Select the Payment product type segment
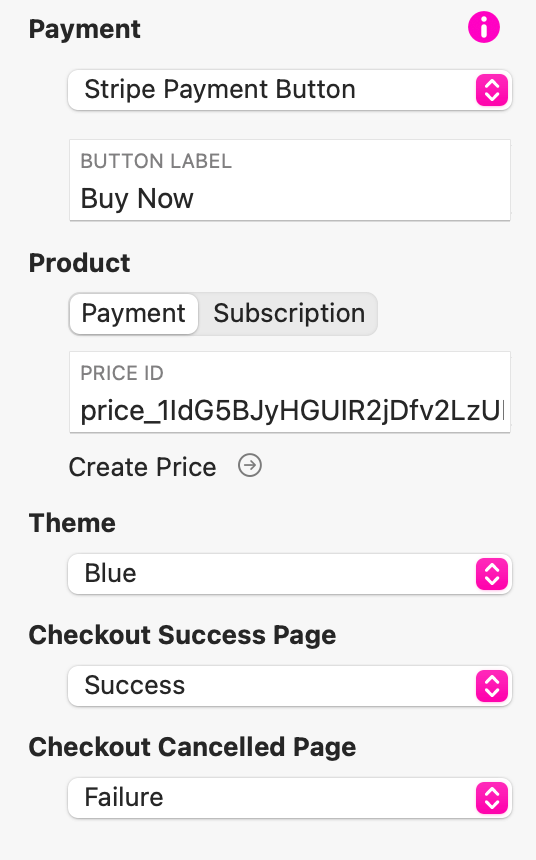536x860 pixels. coord(133,314)
